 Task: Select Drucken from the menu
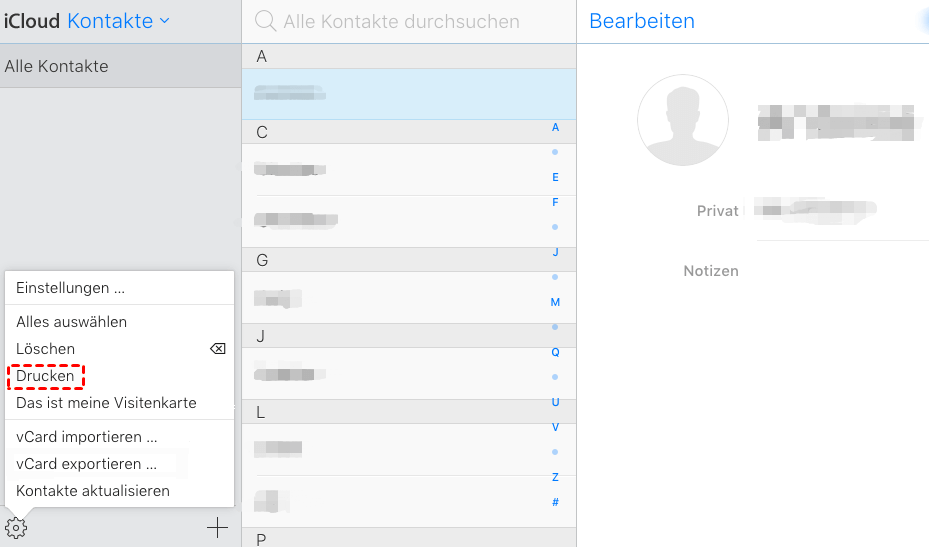pyautogui.click(x=45, y=376)
